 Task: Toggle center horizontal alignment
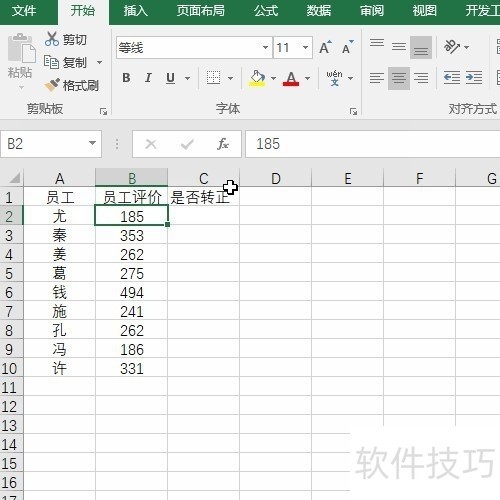(x=399, y=78)
